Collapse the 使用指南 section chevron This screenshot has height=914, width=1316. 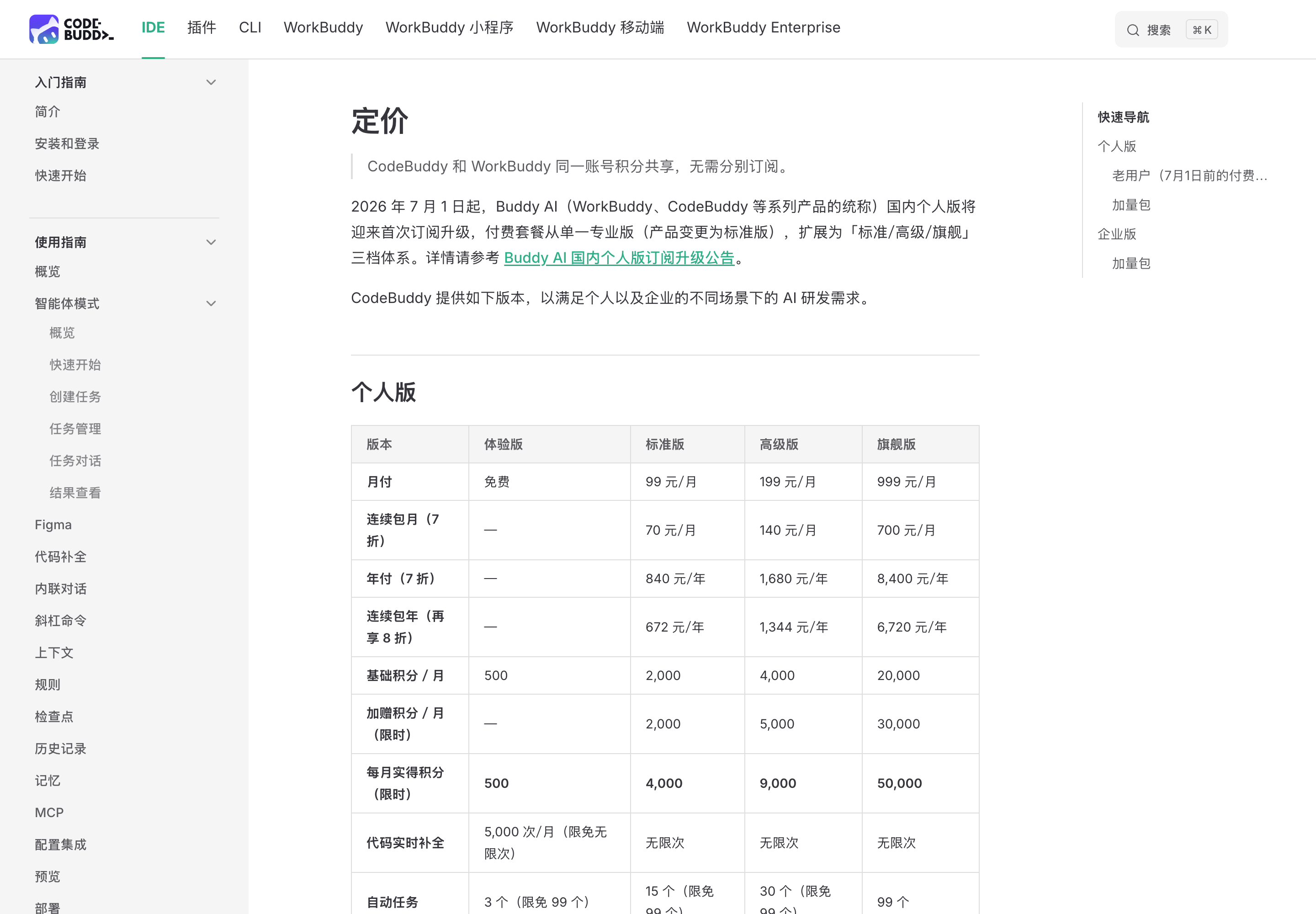pyautogui.click(x=211, y=242)
